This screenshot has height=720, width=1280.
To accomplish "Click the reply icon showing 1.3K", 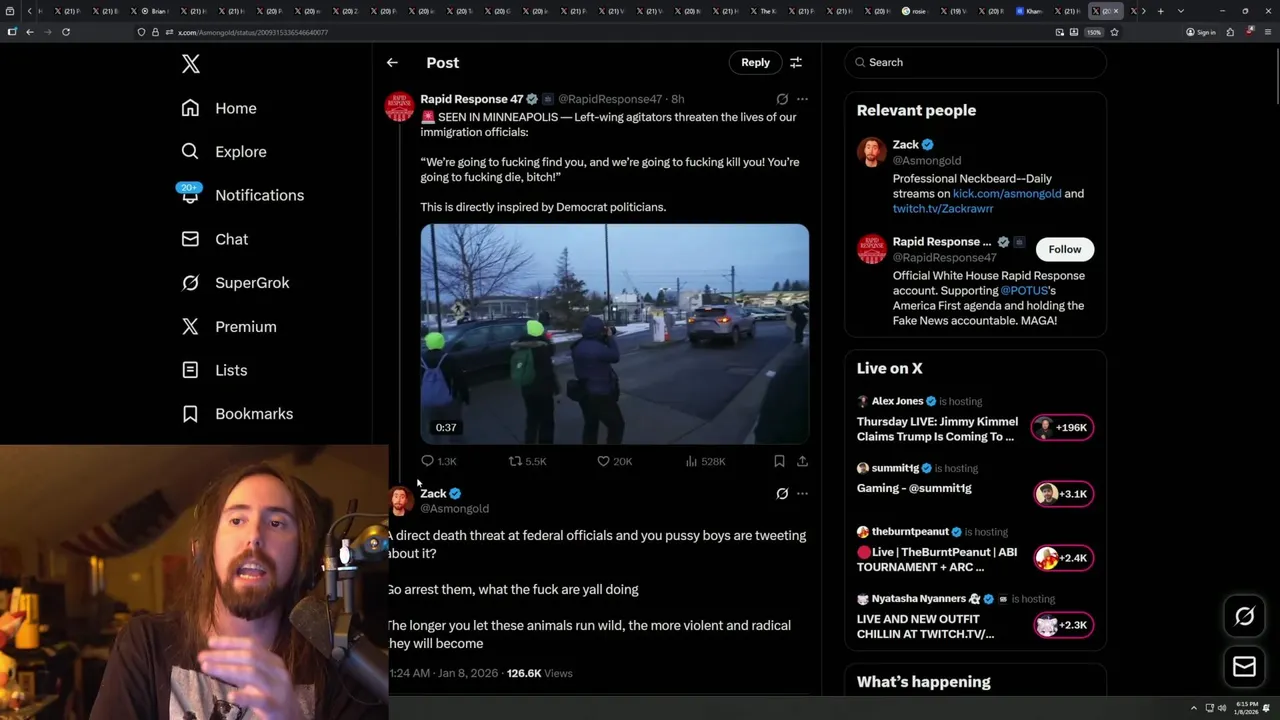I will click(x=438, y=461).
